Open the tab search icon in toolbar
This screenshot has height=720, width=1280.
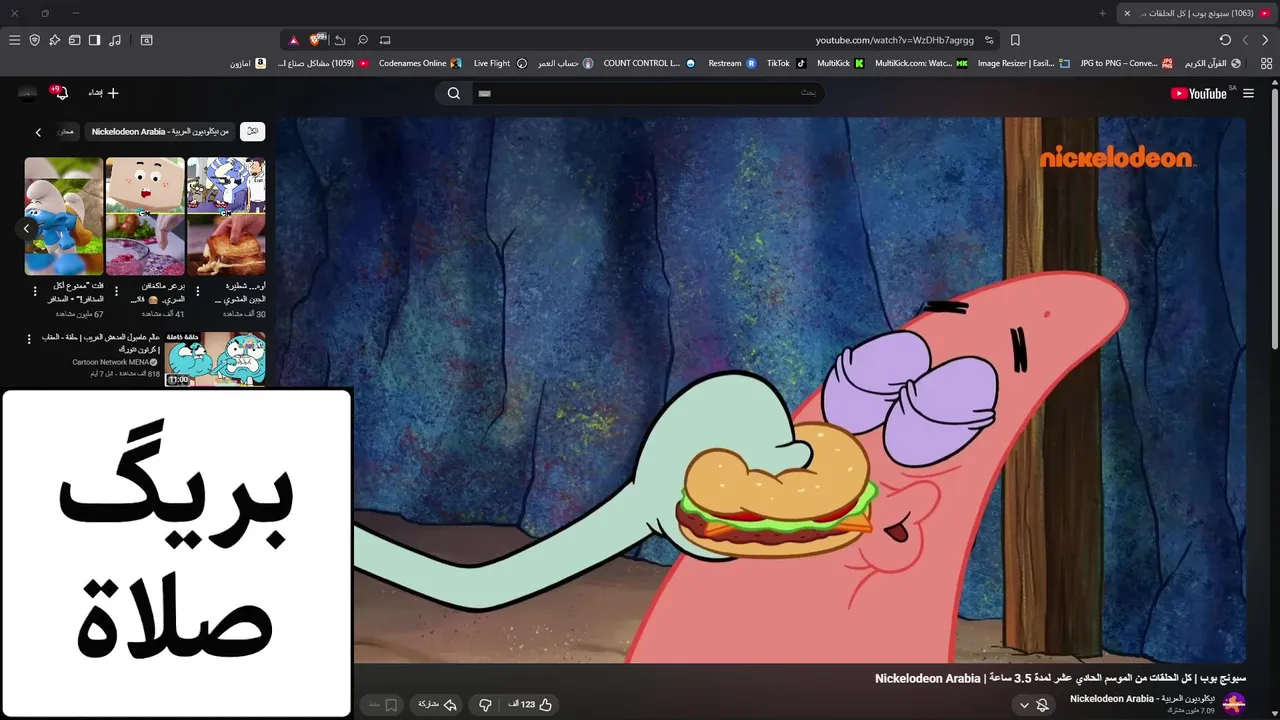(146, 40)
